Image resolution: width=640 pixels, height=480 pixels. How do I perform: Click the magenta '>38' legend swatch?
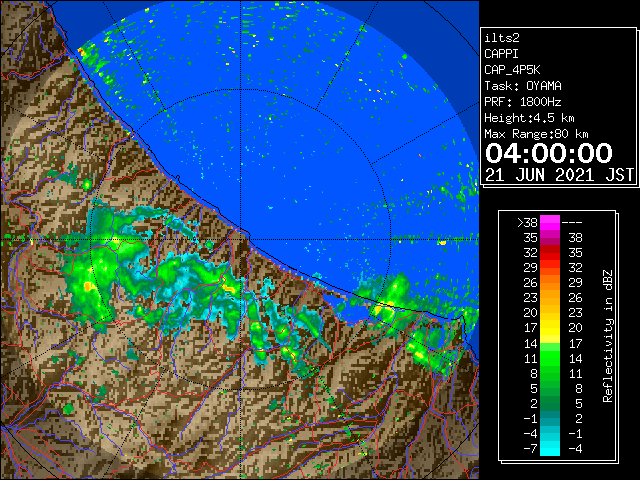coord(550,223)
